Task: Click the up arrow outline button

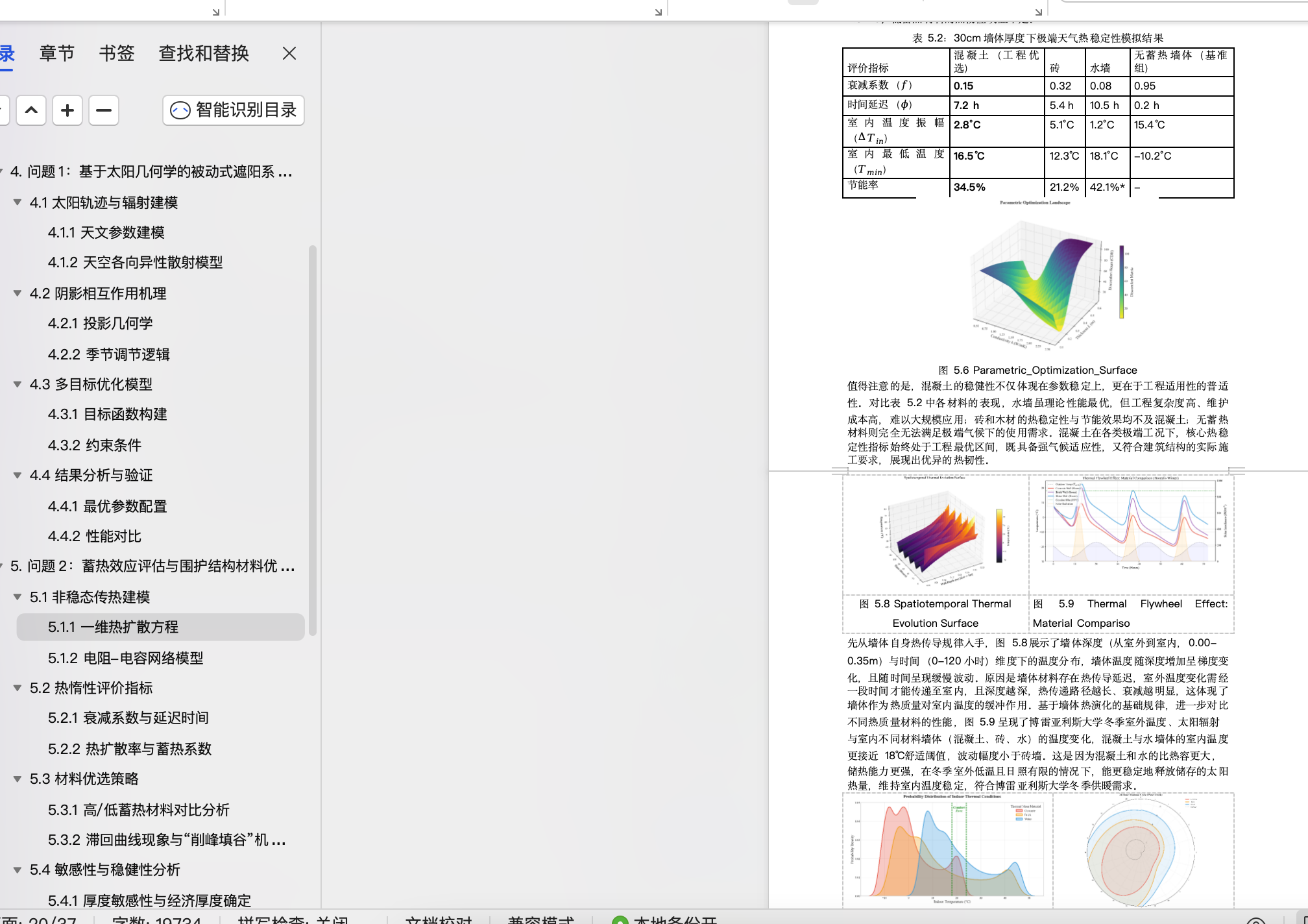Action: click(x=31, y=110)
